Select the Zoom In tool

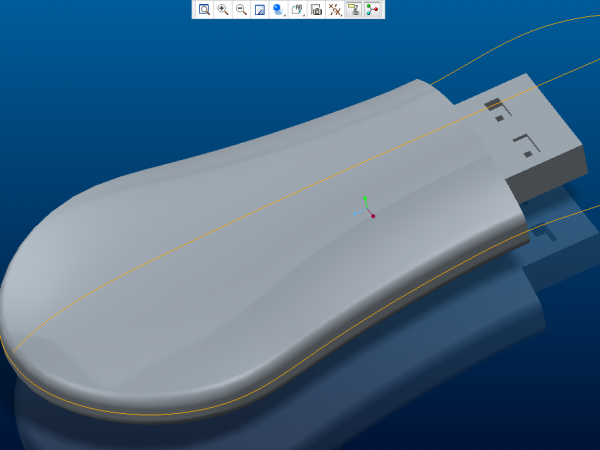(222, 10)
